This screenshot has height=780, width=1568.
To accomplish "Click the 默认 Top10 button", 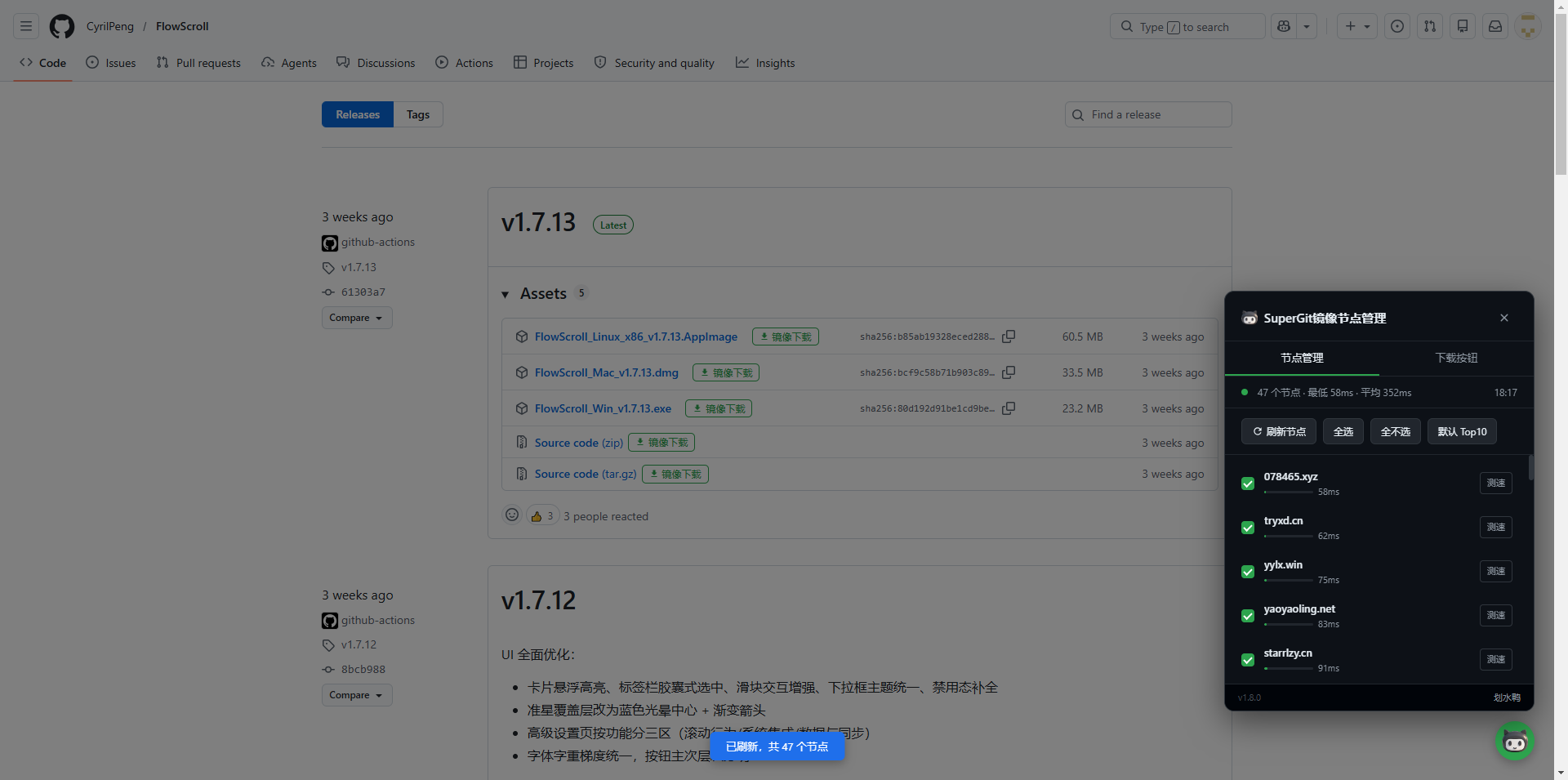I will click(1463, 431).
